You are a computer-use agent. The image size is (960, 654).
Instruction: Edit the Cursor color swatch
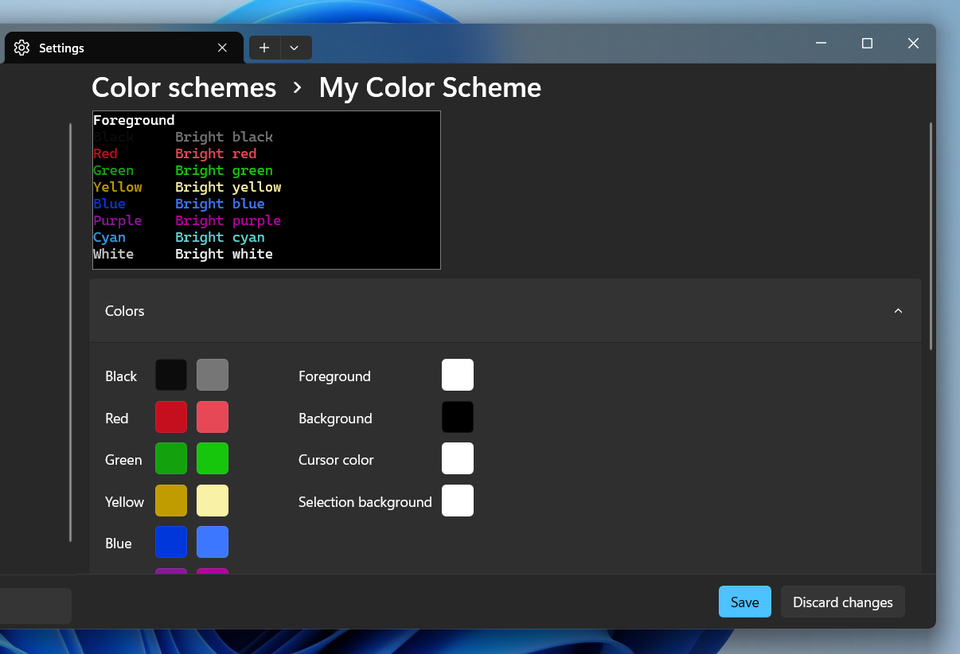pos(457,459)
